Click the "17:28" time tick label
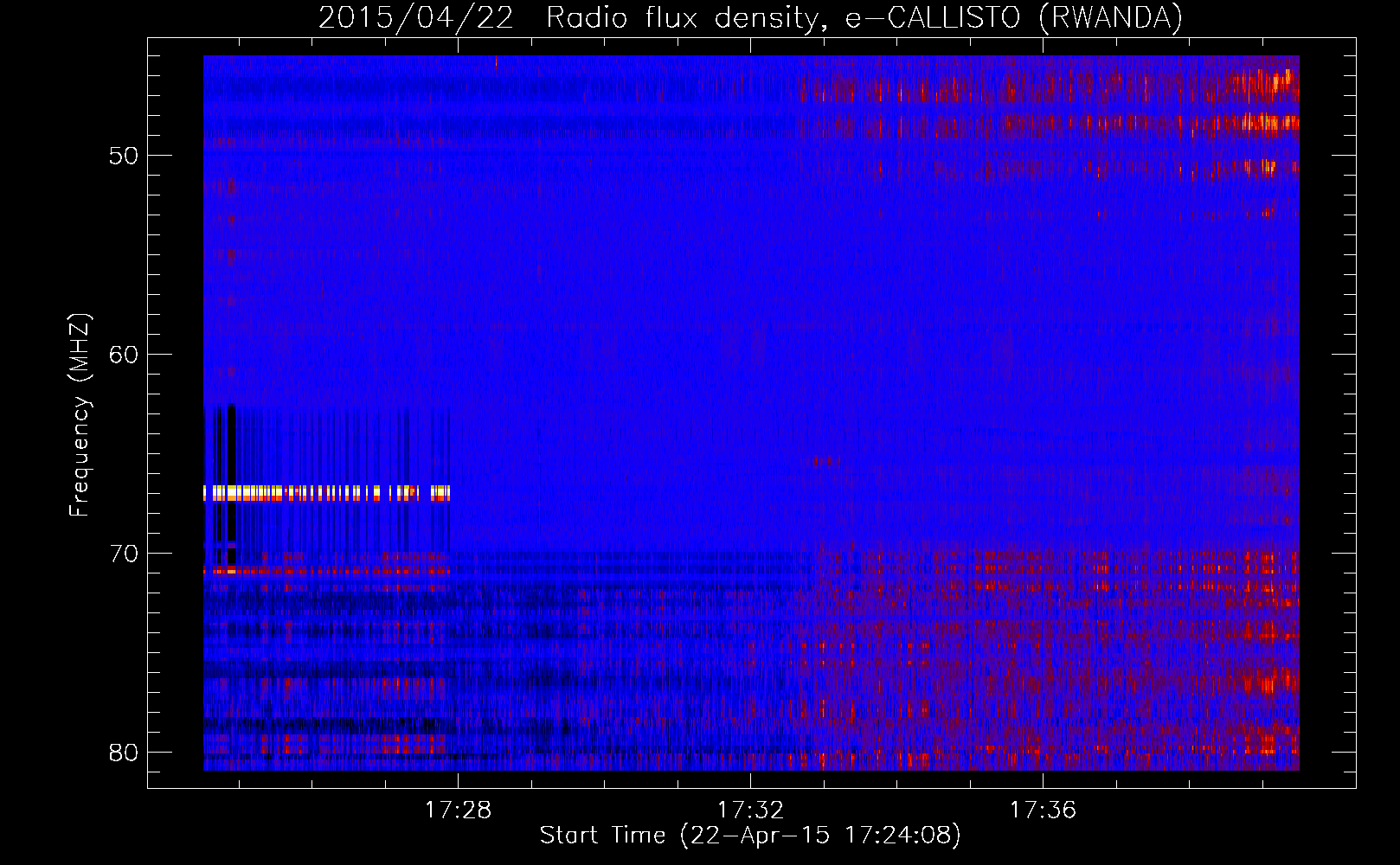 (458, 810)
